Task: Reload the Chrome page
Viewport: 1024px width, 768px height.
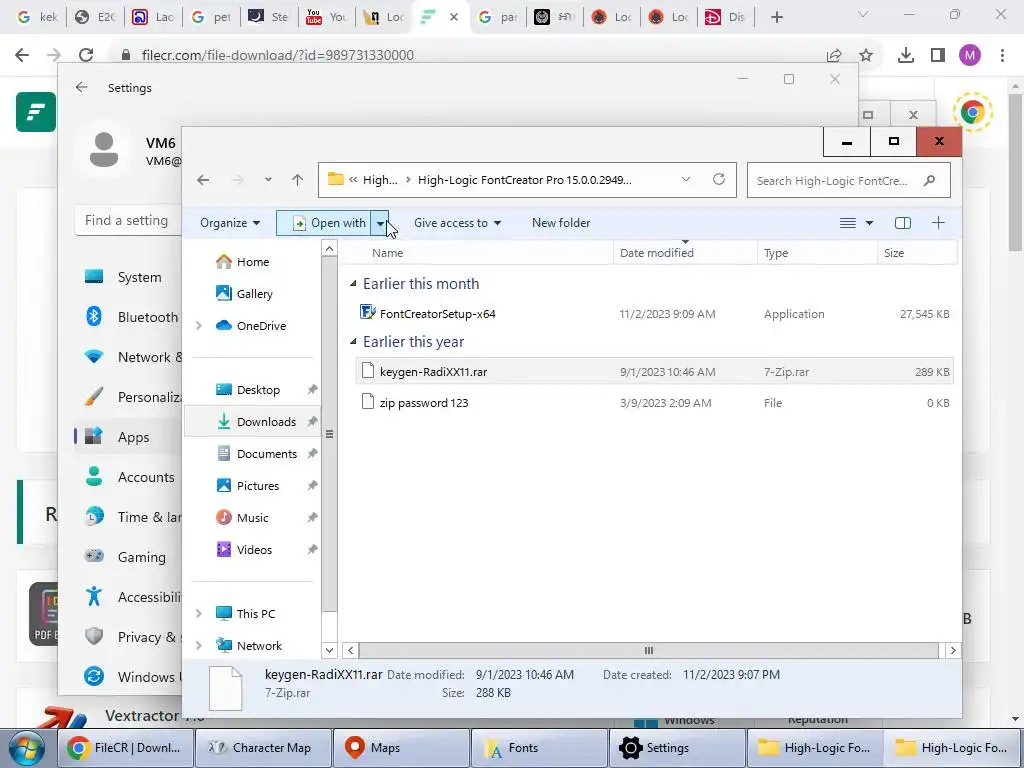Action: click(86, 55)
